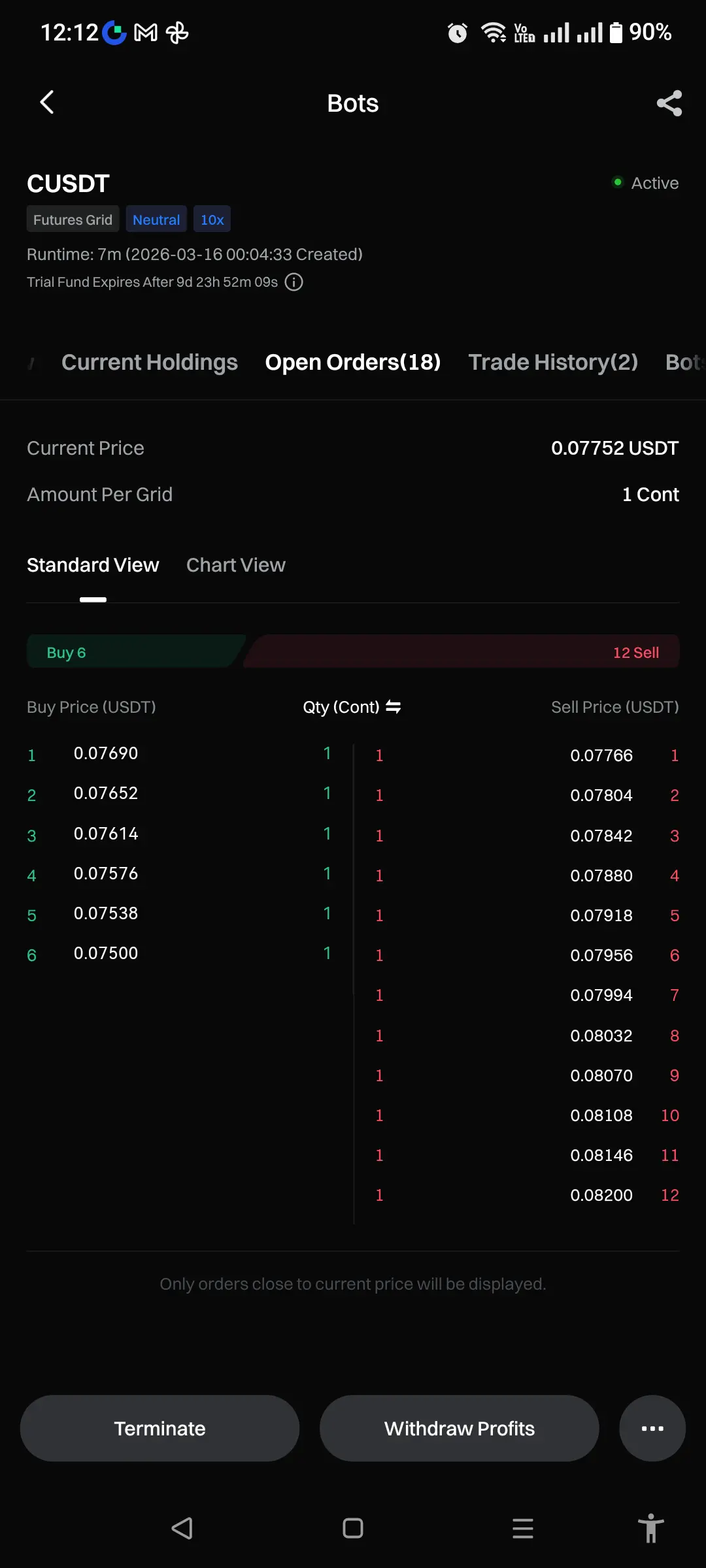The height and width of the screenshot is (1568, 706).
Task: Tap the share icon
Action: pyautogui.click(x=669, y=103)
